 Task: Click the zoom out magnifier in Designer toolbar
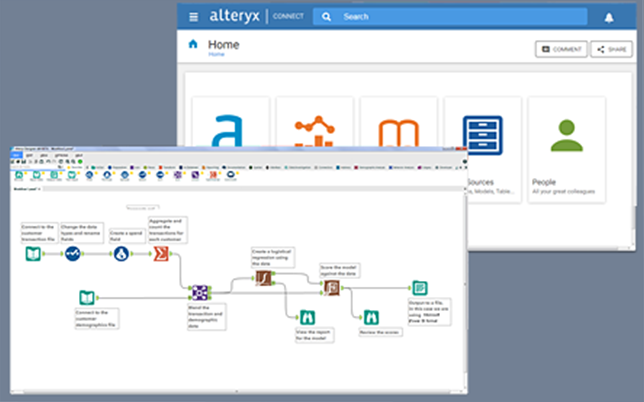point(73,161)
